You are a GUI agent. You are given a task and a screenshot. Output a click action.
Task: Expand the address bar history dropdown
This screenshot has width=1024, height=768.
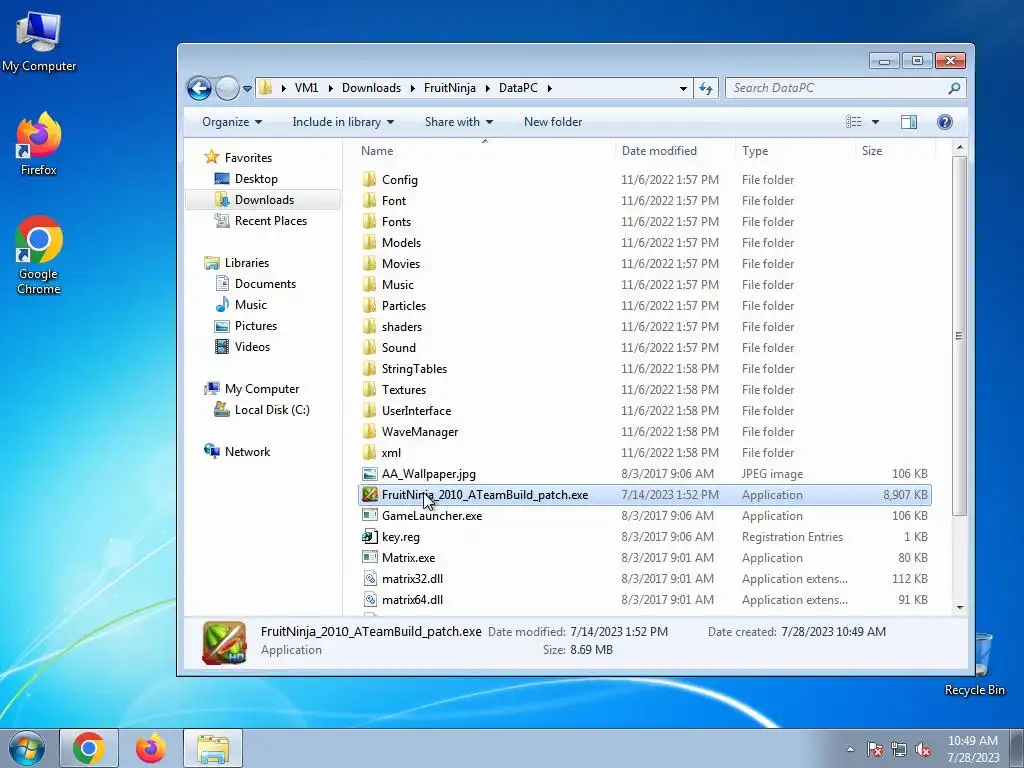pyautogui.click(x=683, y=88)
